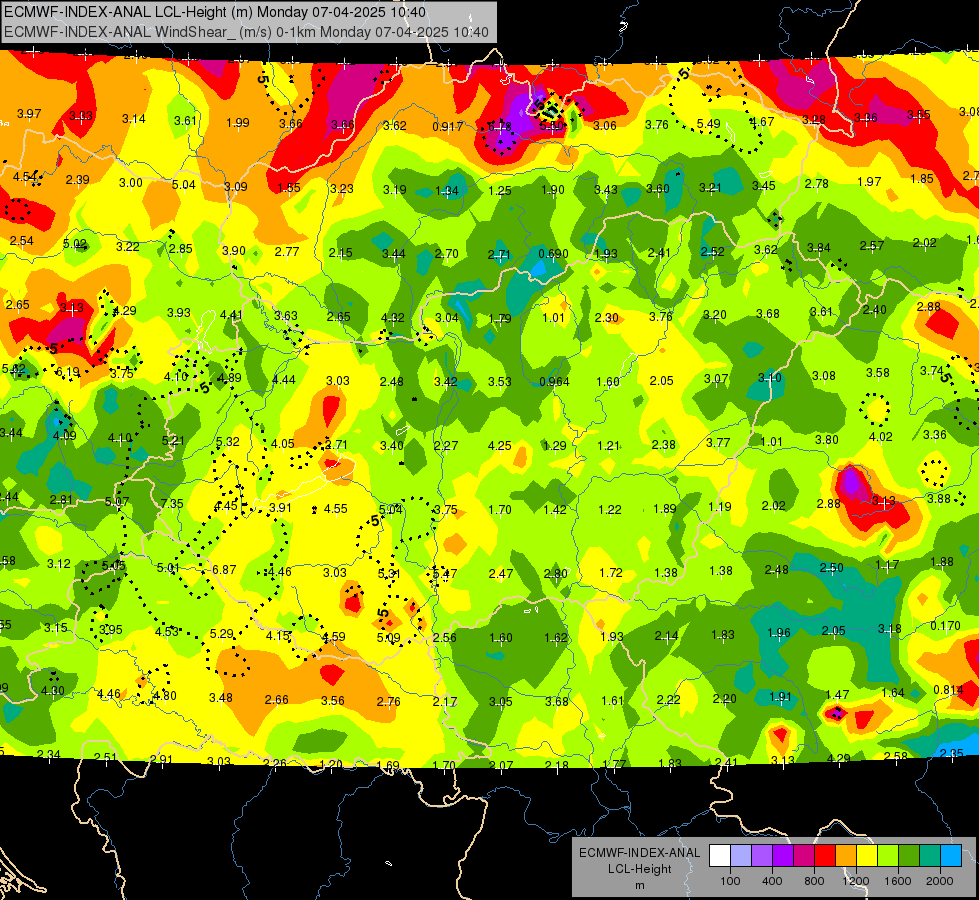Click the teal legend color swatch
979x900 pixels.
930,855
